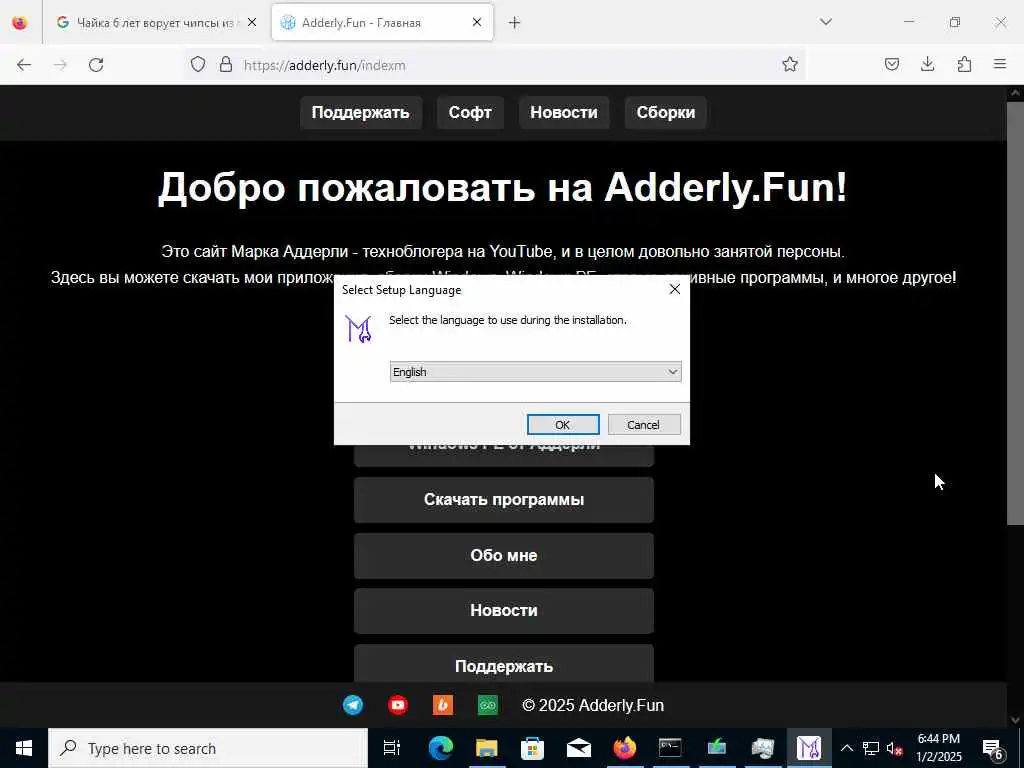Open the Firefox downloads panel
This screenshot has width=1024, height=768.
tap(928, 64)
